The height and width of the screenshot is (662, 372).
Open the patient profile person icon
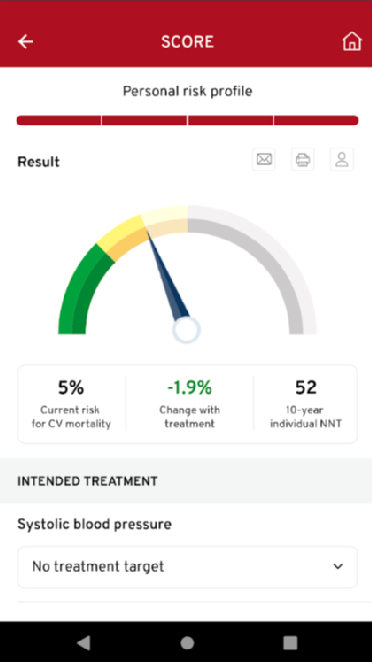click(342, 160)
